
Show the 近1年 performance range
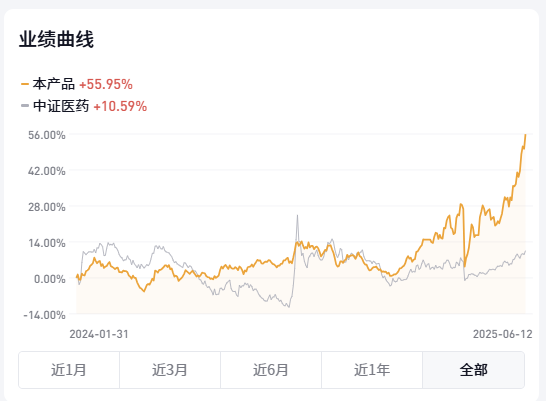[372, 370]
